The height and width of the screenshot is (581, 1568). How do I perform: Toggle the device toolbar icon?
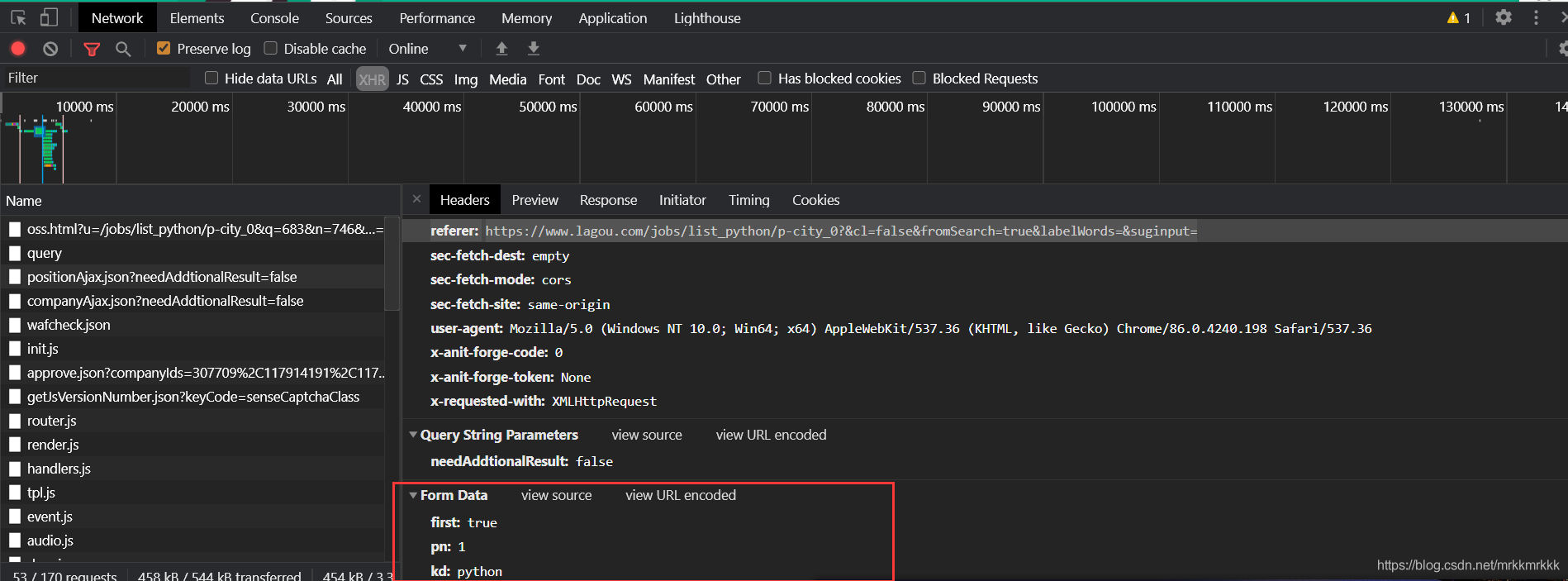click(50, 17)
